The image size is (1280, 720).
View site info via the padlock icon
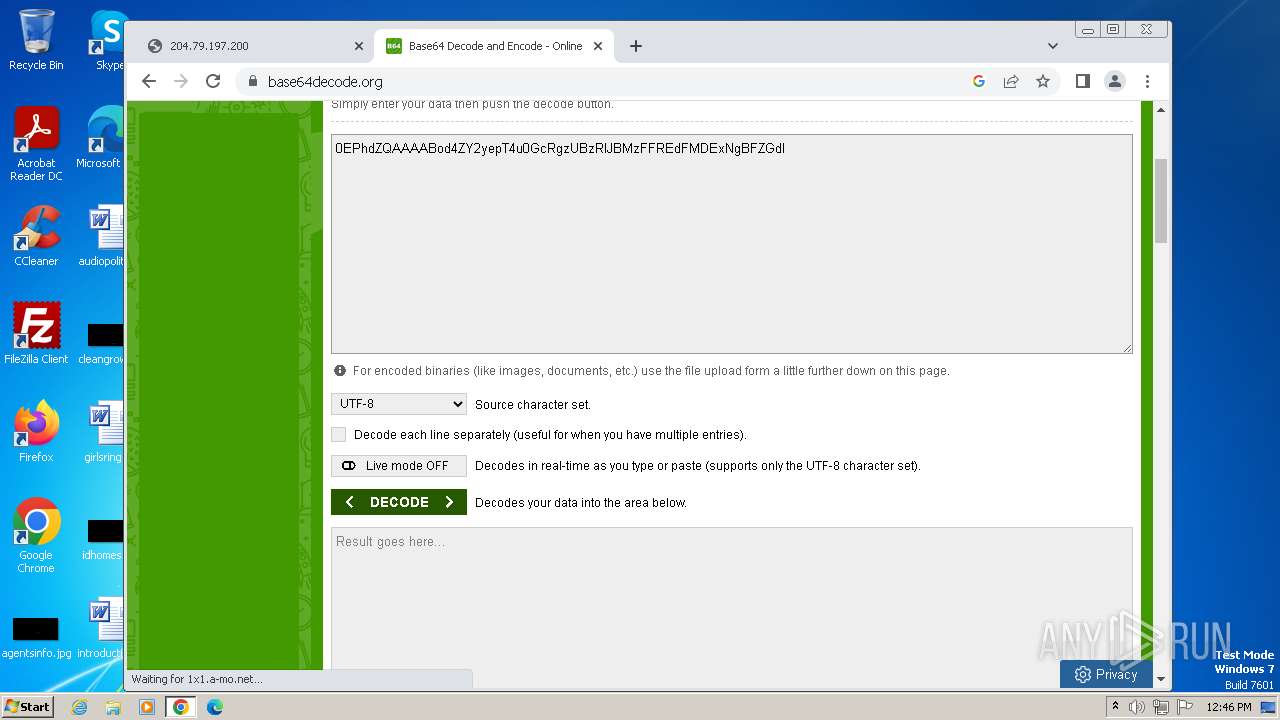252,82
